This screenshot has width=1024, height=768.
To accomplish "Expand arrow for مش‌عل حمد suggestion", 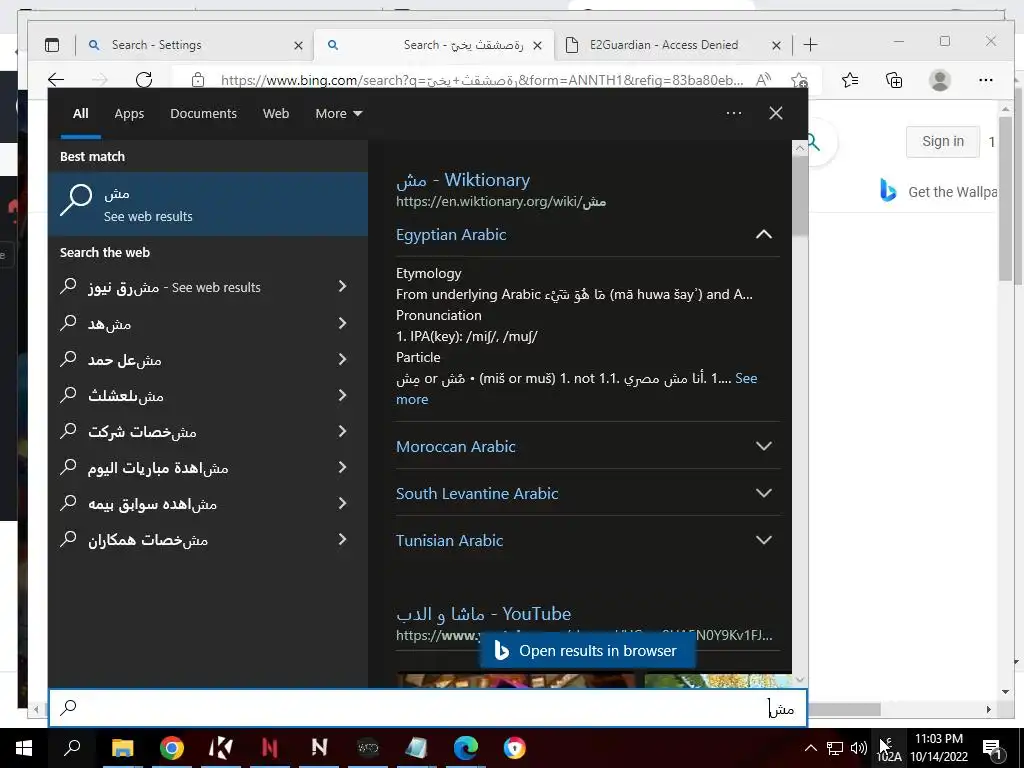I will pos(342,359).
